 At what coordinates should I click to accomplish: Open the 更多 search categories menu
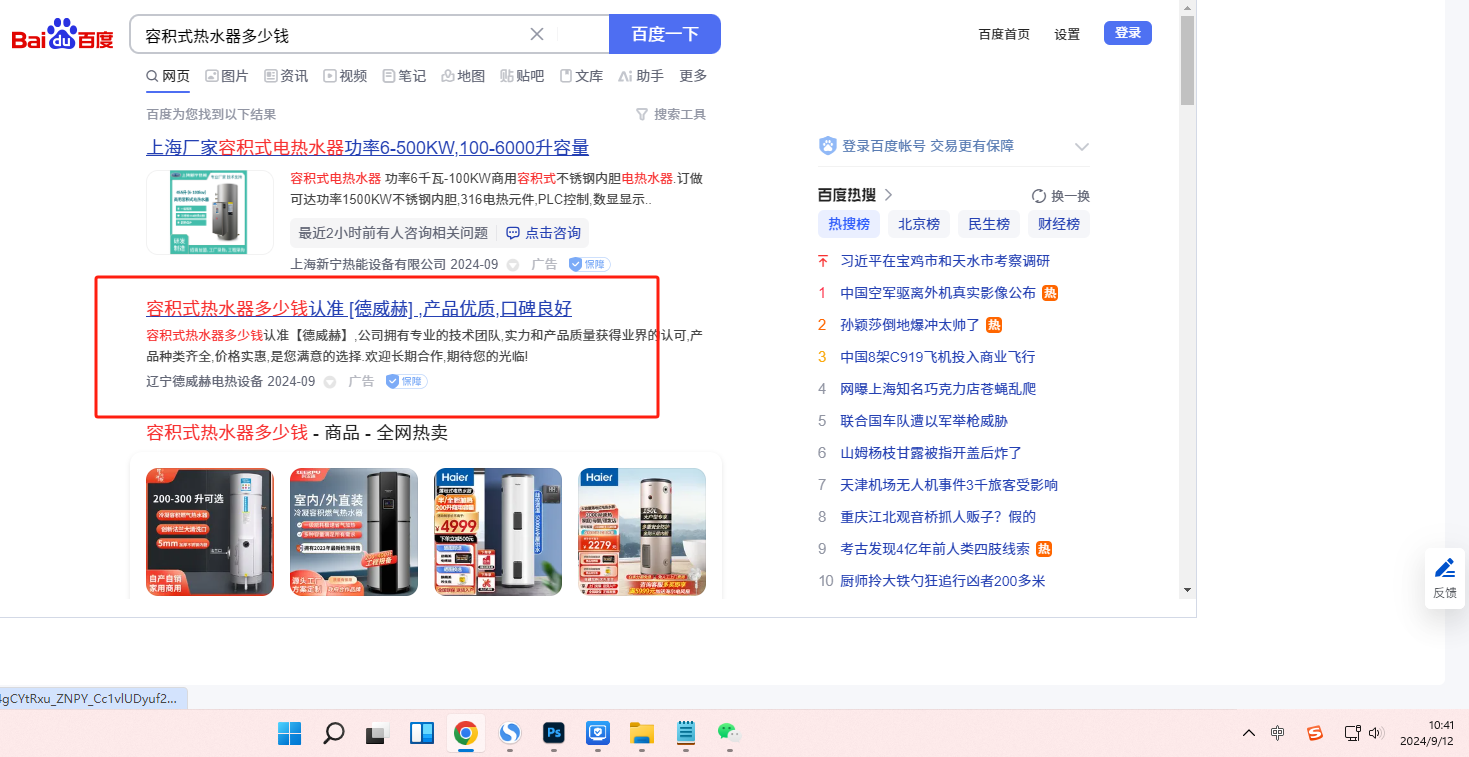(x=693, y=76)
